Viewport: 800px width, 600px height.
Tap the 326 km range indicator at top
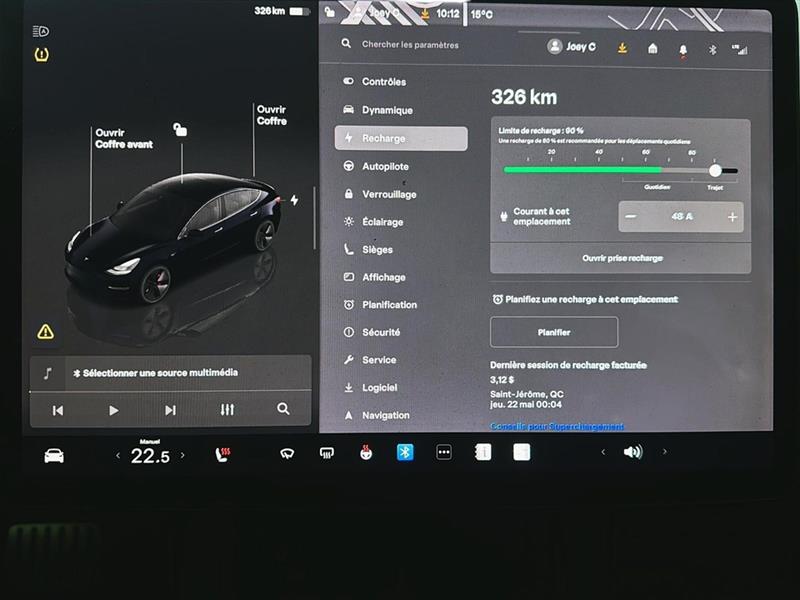coord(270,11)
